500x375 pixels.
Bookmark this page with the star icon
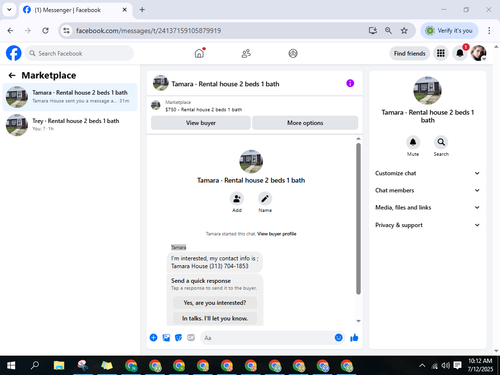click(404, 31)
